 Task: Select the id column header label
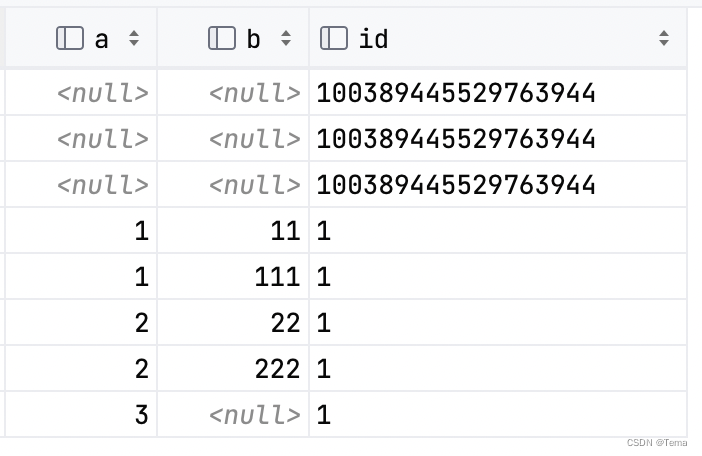pos(373,38)
